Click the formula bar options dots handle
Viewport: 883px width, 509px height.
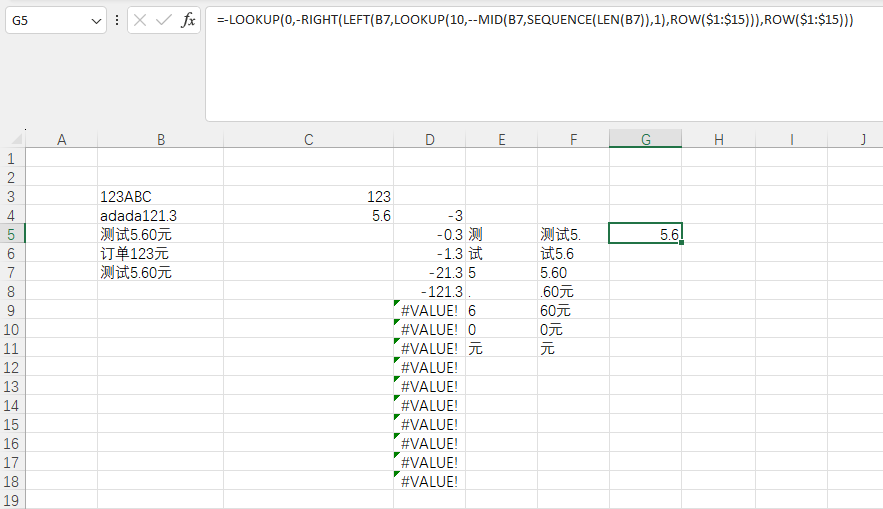[x=117, y=21]
